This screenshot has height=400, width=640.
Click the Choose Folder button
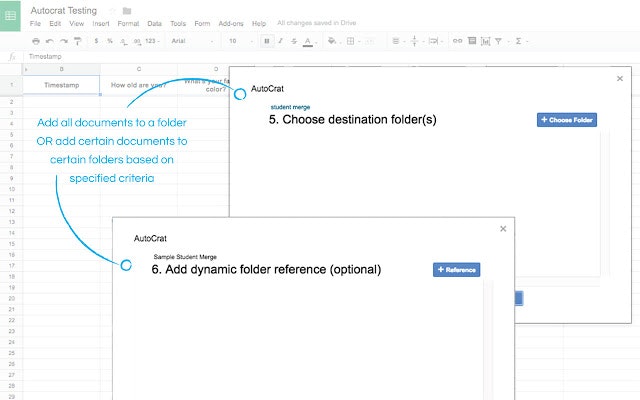(x=567, y=120)
